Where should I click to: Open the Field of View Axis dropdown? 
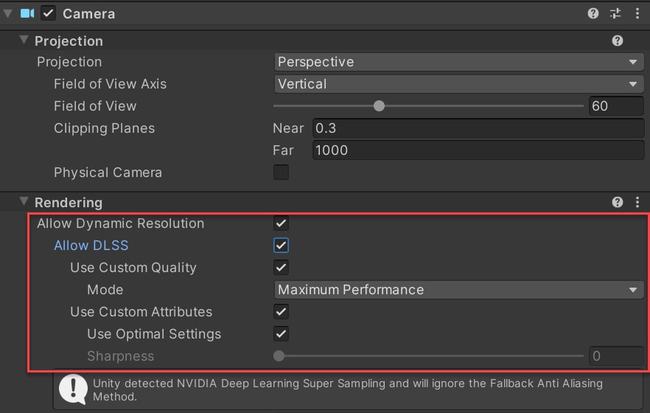(x=458, y=84)
